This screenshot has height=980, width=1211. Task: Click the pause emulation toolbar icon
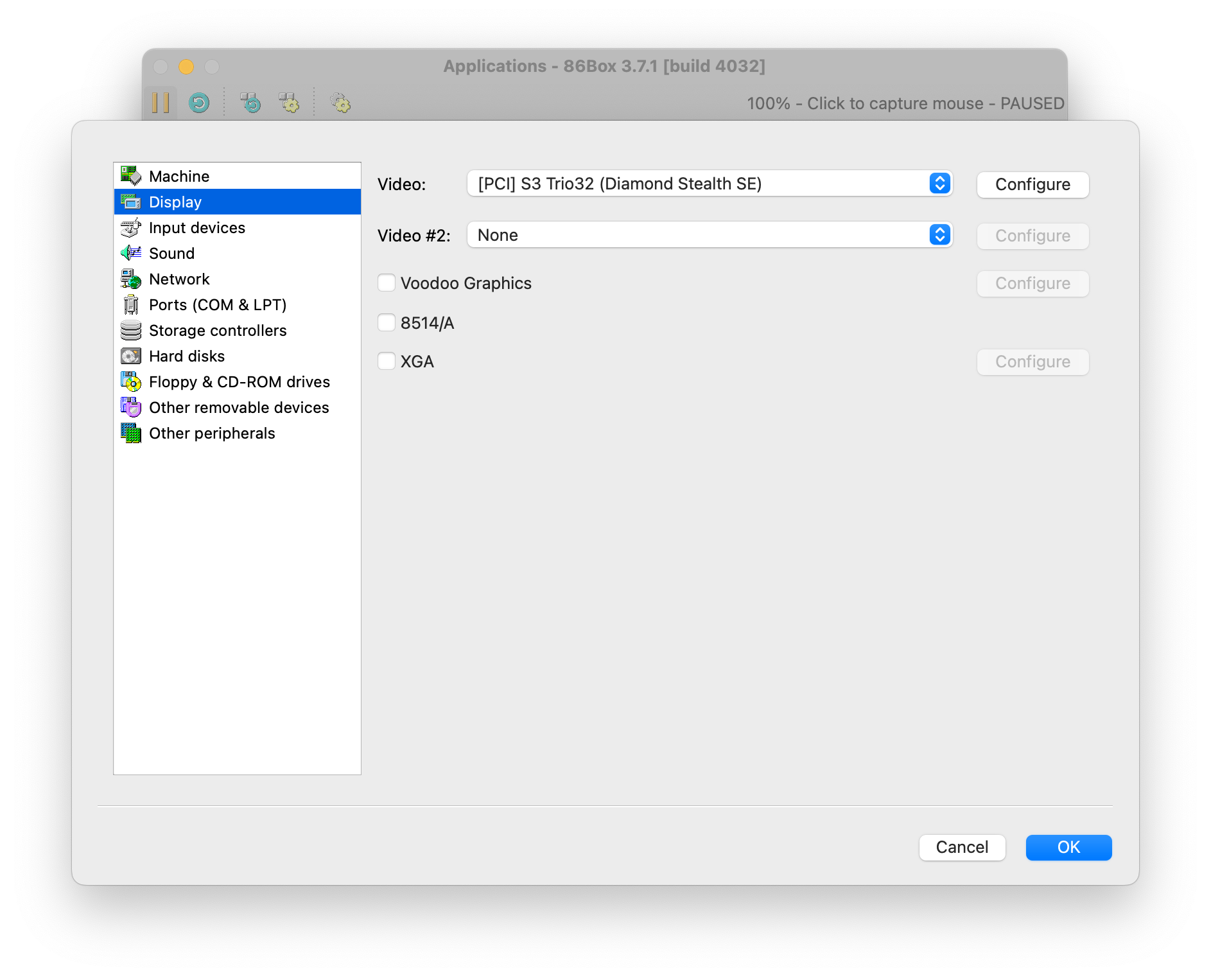161,103
